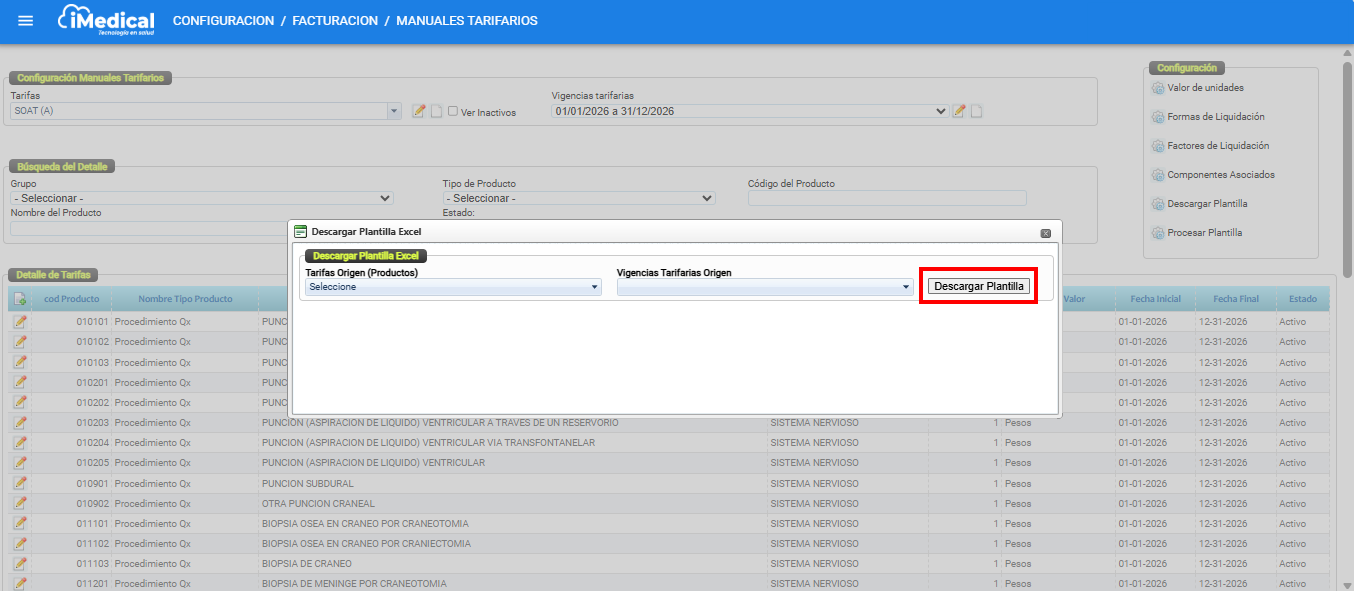The image size is (1354, 591).
Task: Expand the Tipo de Producto dropdown
Action: pos(579,198)
